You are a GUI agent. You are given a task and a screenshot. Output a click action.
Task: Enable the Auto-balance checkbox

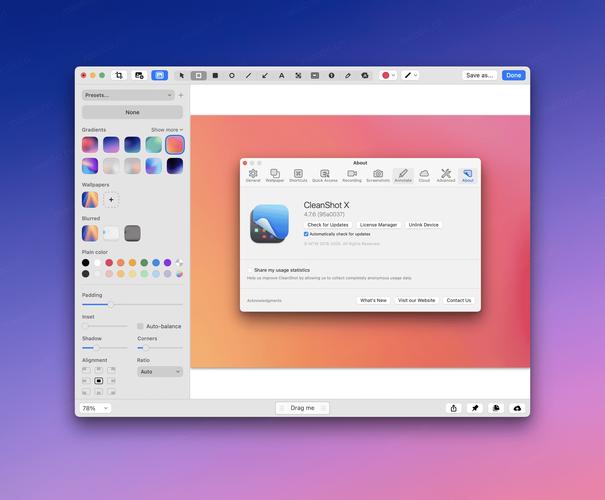tap(140, 326)
